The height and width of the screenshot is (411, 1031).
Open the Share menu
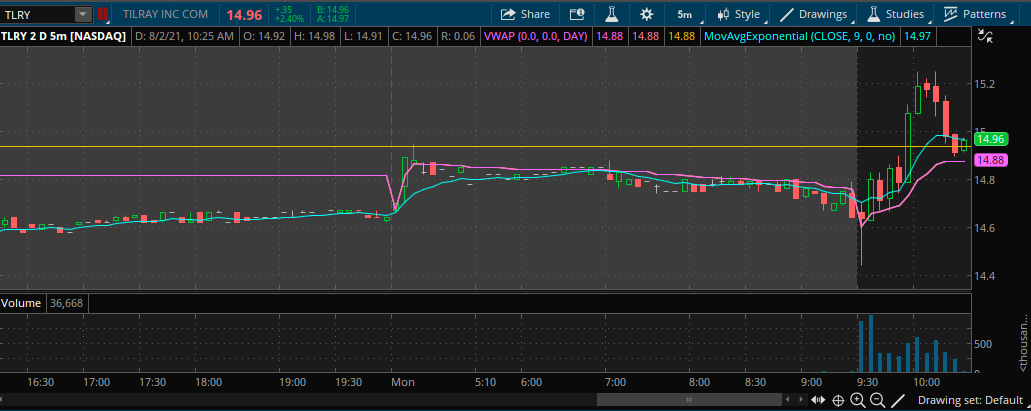(x=525, y=14)
